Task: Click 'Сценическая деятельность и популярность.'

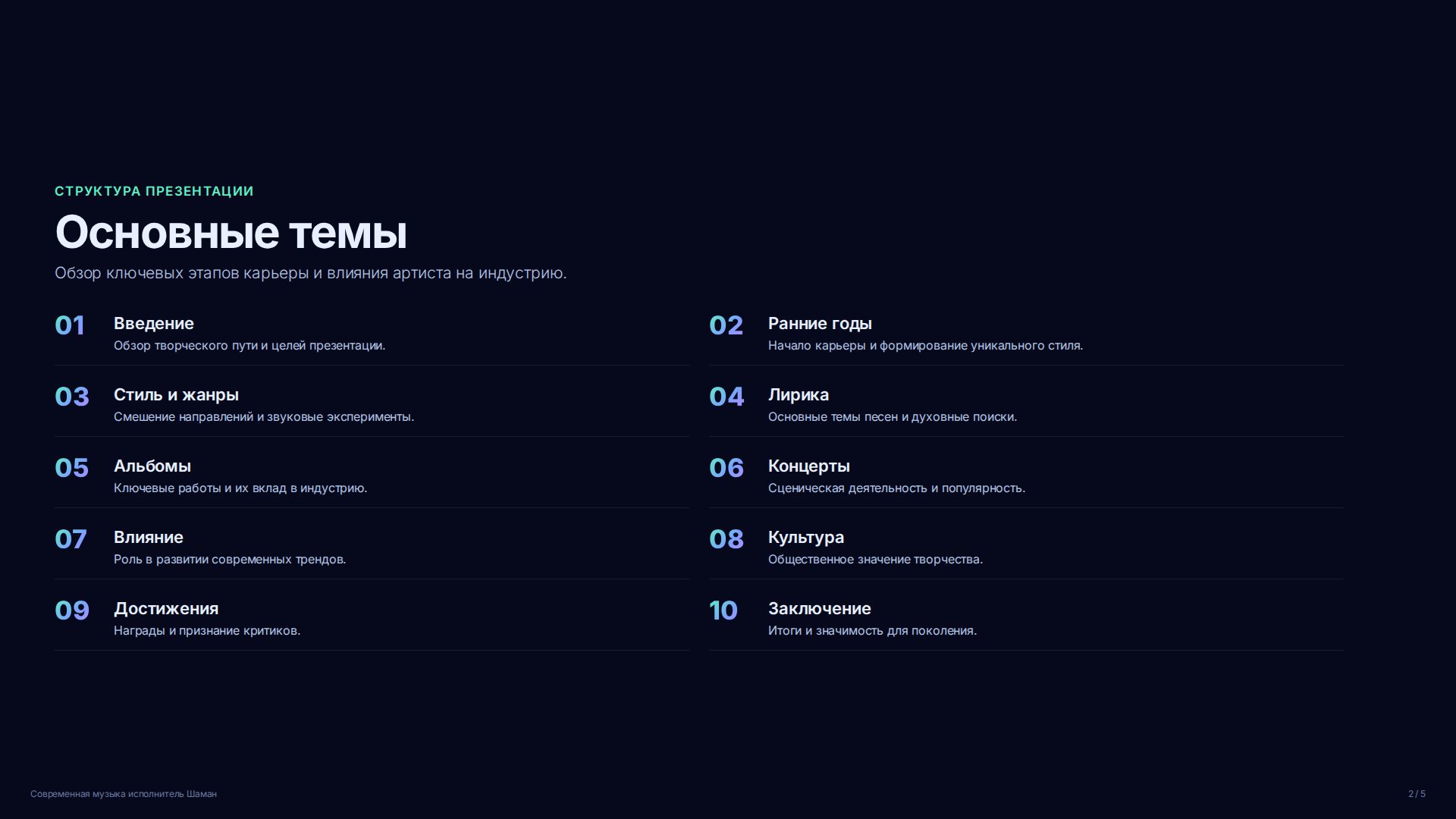Action: 896,488
